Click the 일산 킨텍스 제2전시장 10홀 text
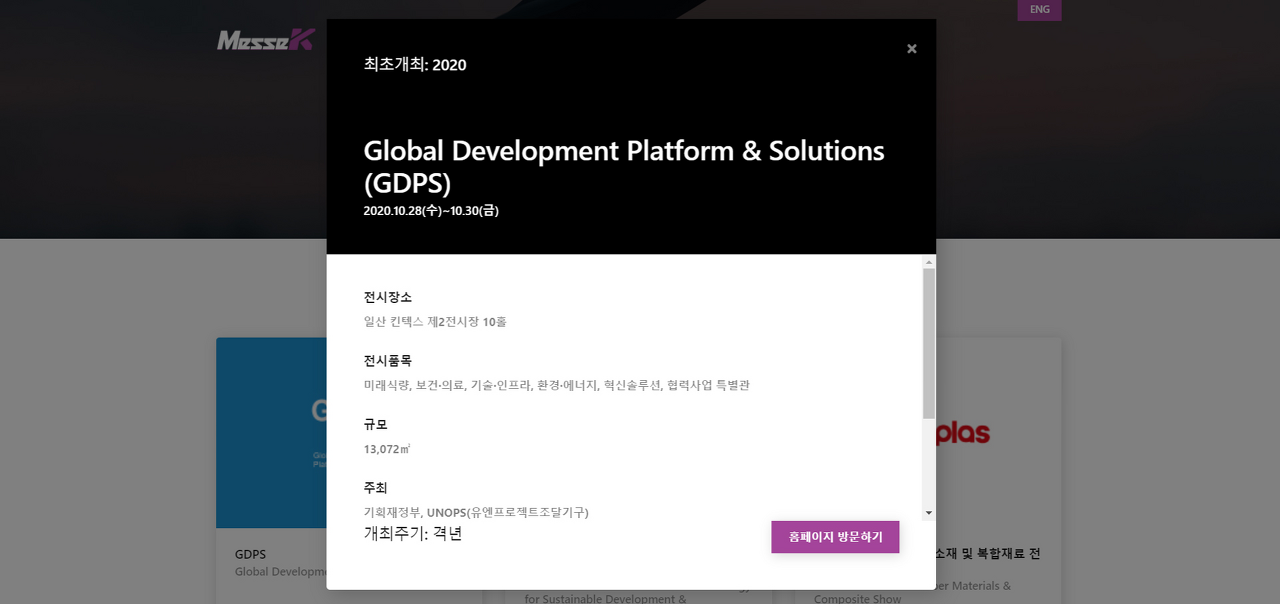 point(435,322)
